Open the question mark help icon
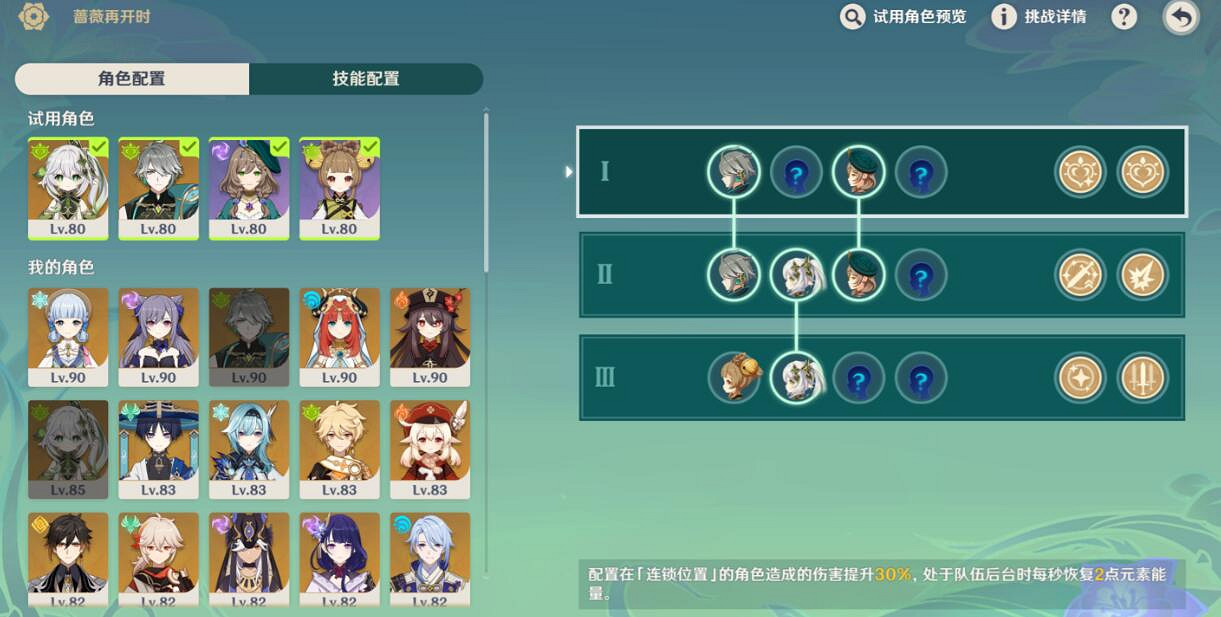The height and width of the screenshot is (617, 1221). point(1125,17)
